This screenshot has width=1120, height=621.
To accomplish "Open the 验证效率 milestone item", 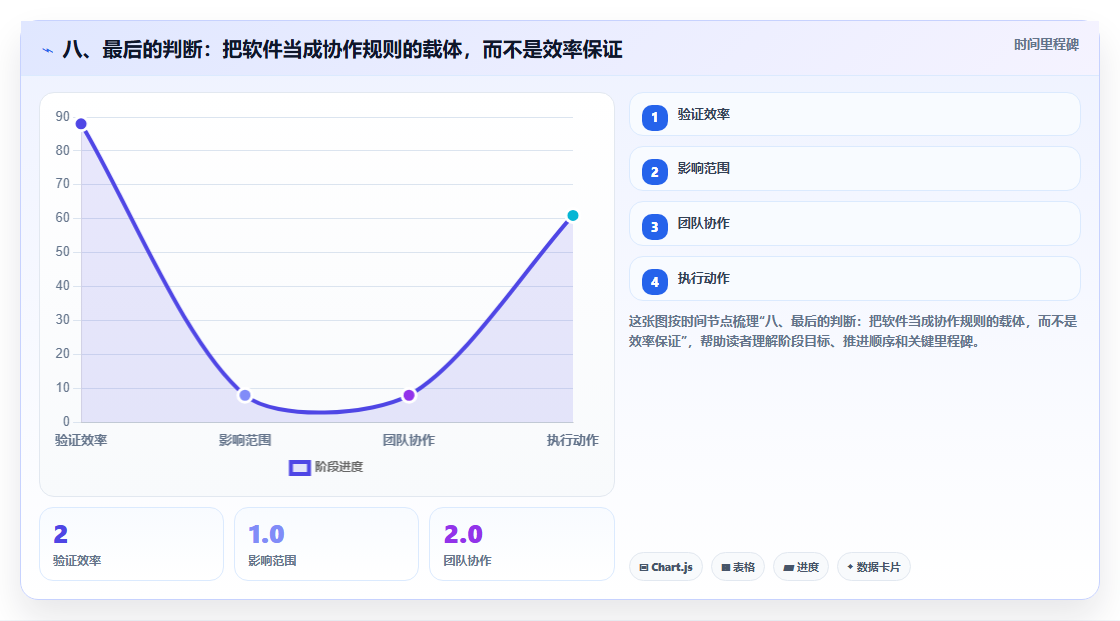I will [854, 114].
